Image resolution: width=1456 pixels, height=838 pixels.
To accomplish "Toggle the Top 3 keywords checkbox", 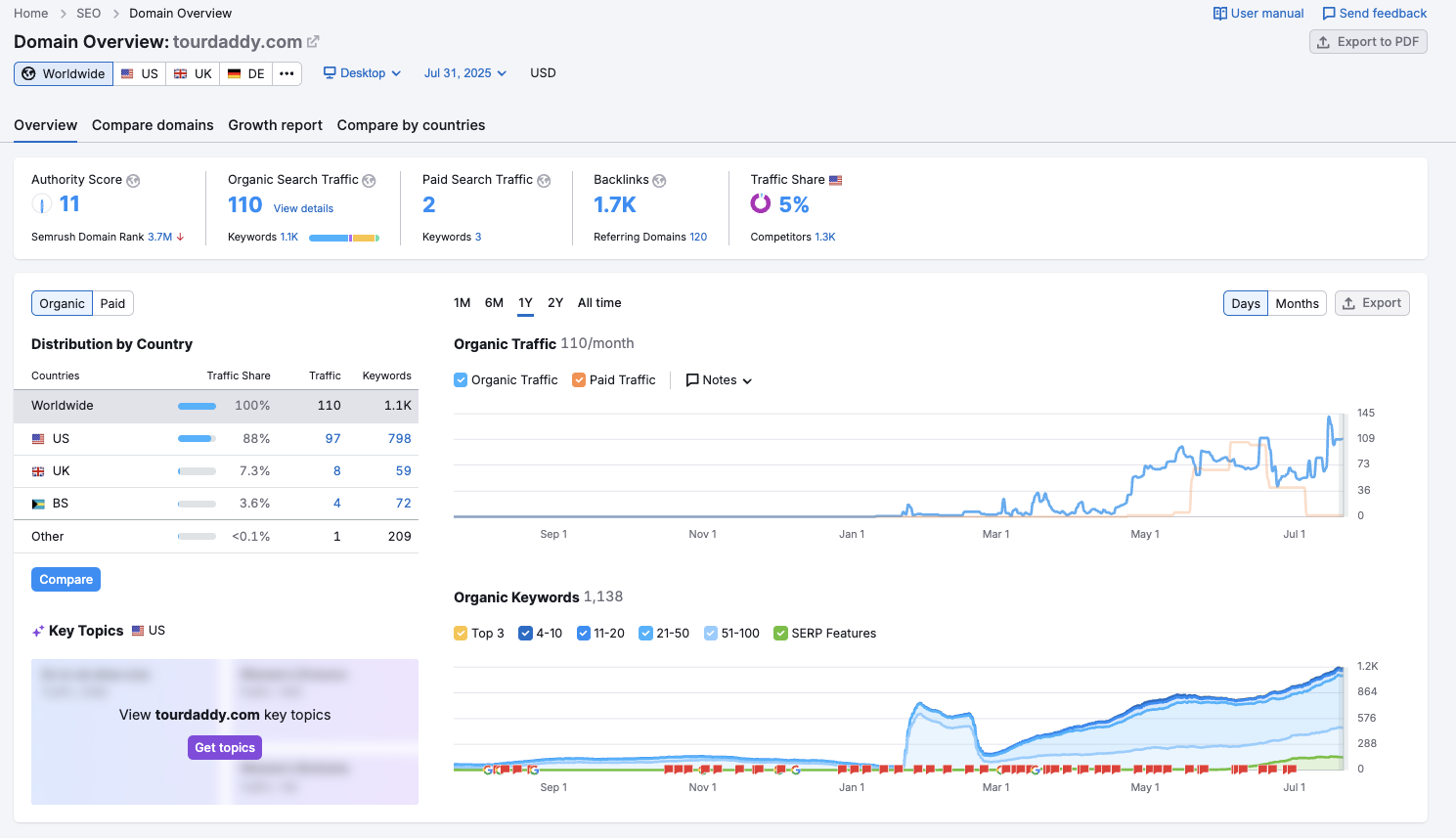I will [461, 634].
